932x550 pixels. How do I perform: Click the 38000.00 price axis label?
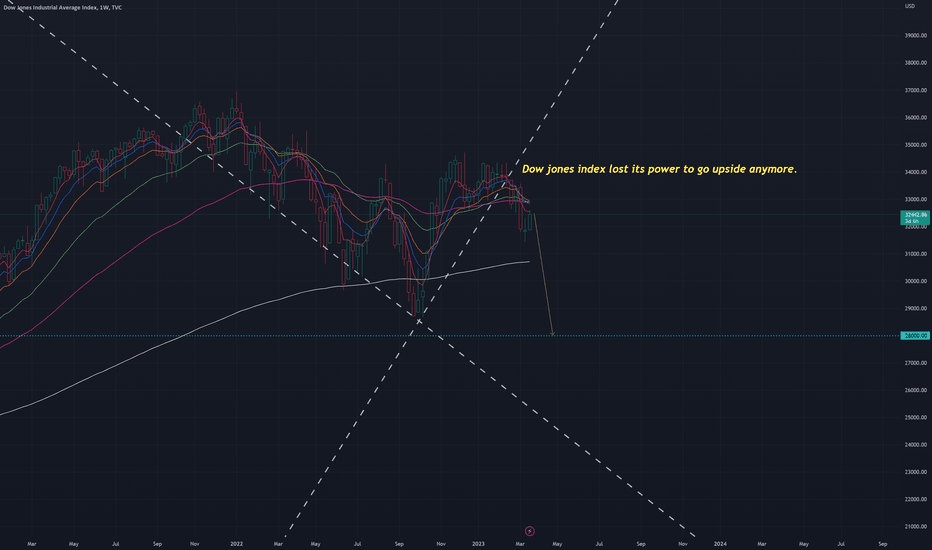(x=915, y=62)
